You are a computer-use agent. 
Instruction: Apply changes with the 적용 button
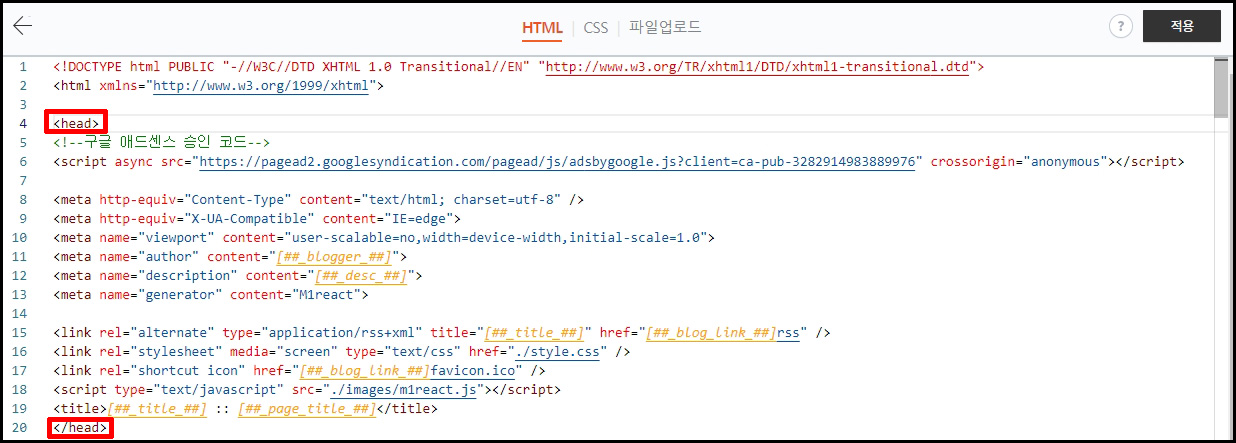pyautogui.click(x=1181, y=26)
